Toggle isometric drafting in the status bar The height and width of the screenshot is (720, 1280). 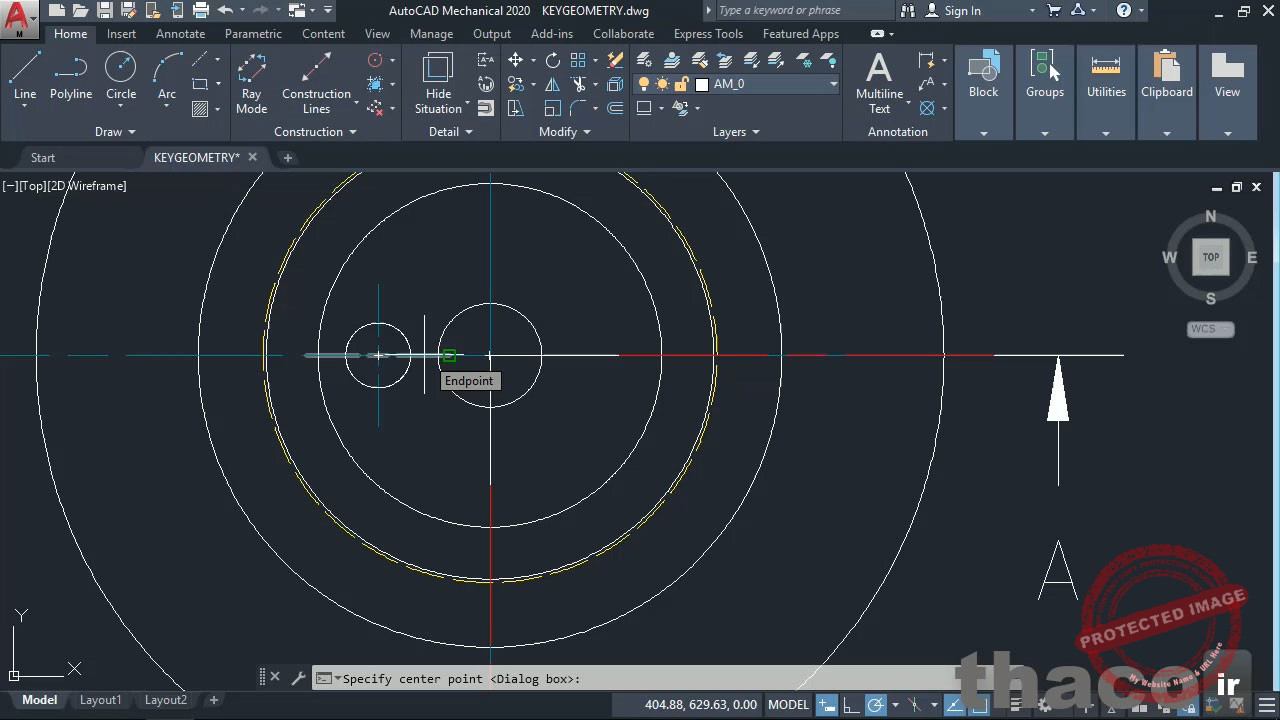[x=914, y=705]
